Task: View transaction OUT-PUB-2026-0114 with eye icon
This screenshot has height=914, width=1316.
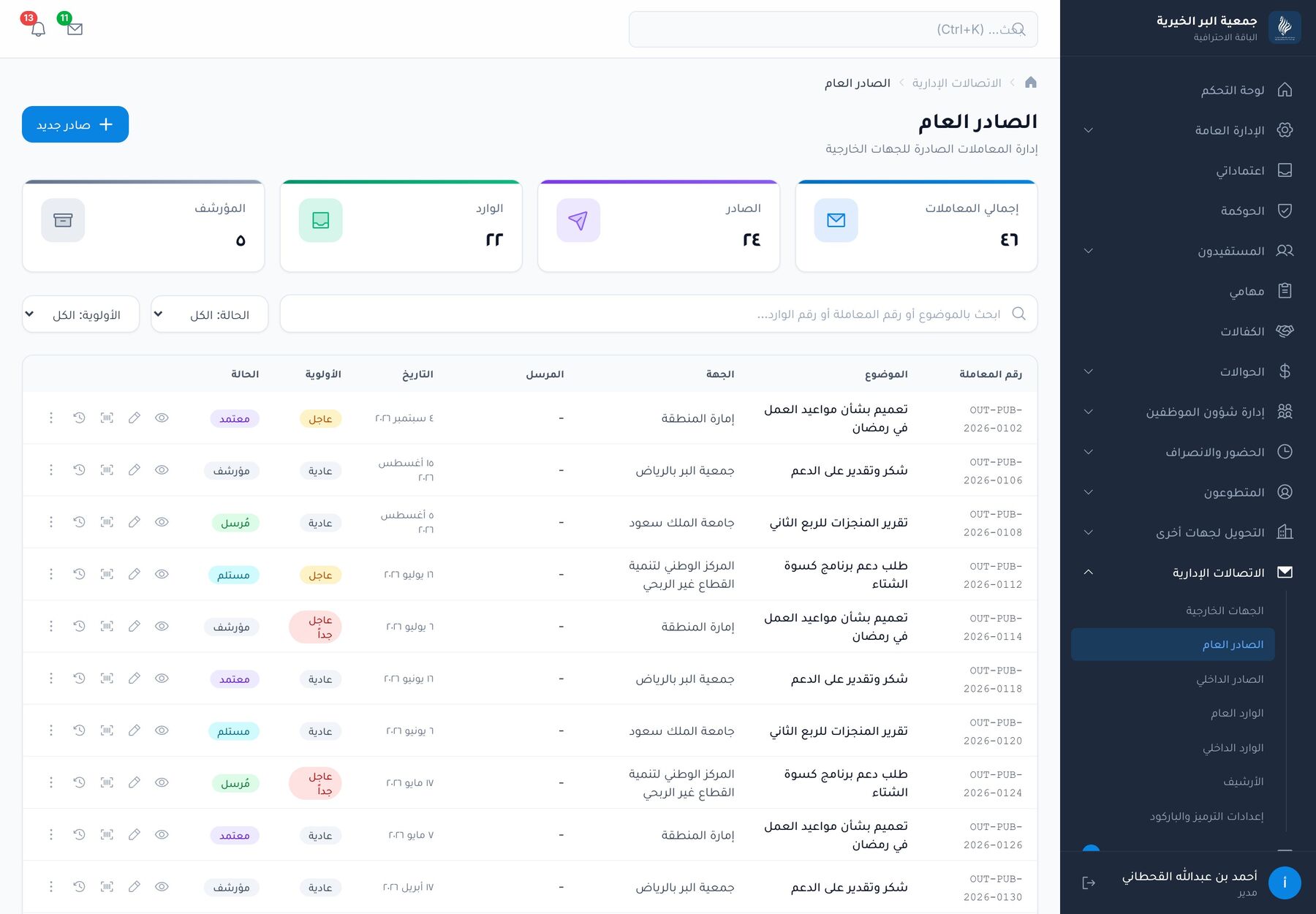Action: click(x=162, y=626)
